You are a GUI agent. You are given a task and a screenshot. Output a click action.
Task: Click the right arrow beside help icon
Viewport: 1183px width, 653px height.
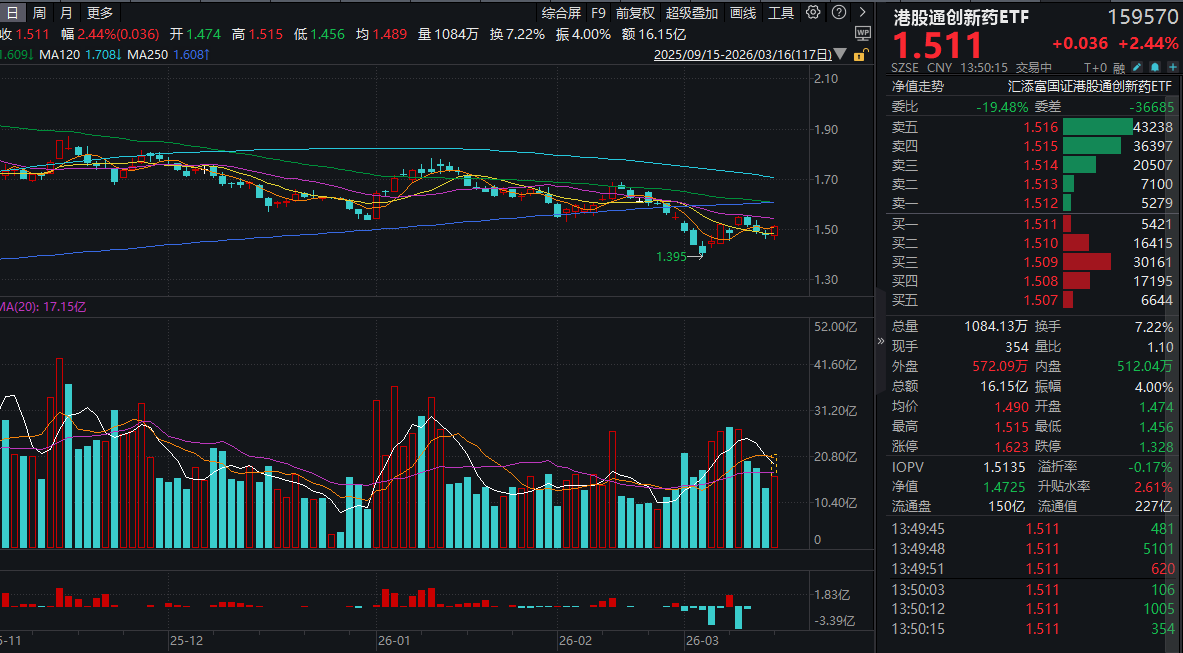tap(861, 13)
